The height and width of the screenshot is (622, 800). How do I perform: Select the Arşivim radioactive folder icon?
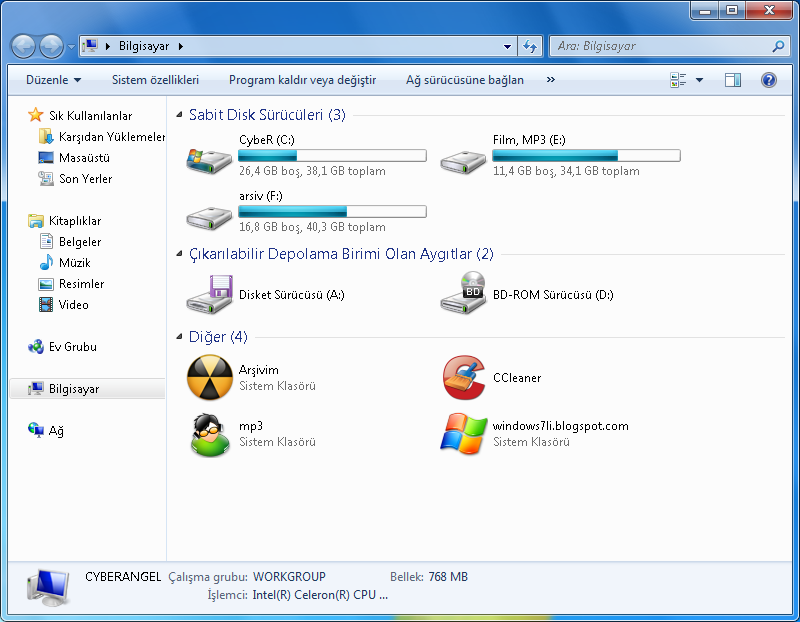(210, 378)
